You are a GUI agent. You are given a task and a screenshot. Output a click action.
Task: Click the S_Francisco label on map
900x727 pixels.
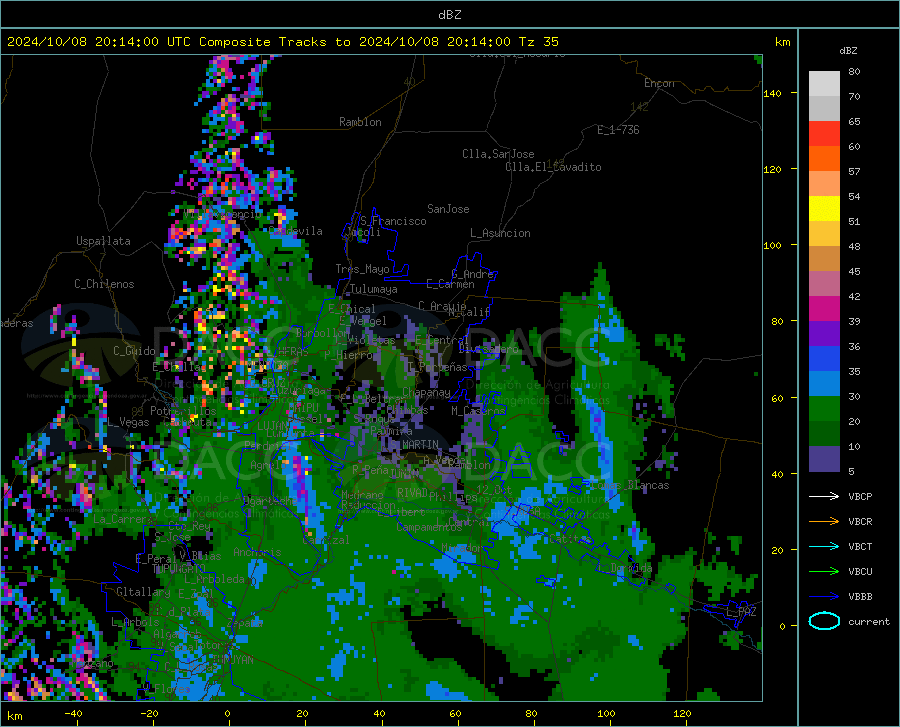(x=393, y=221)
